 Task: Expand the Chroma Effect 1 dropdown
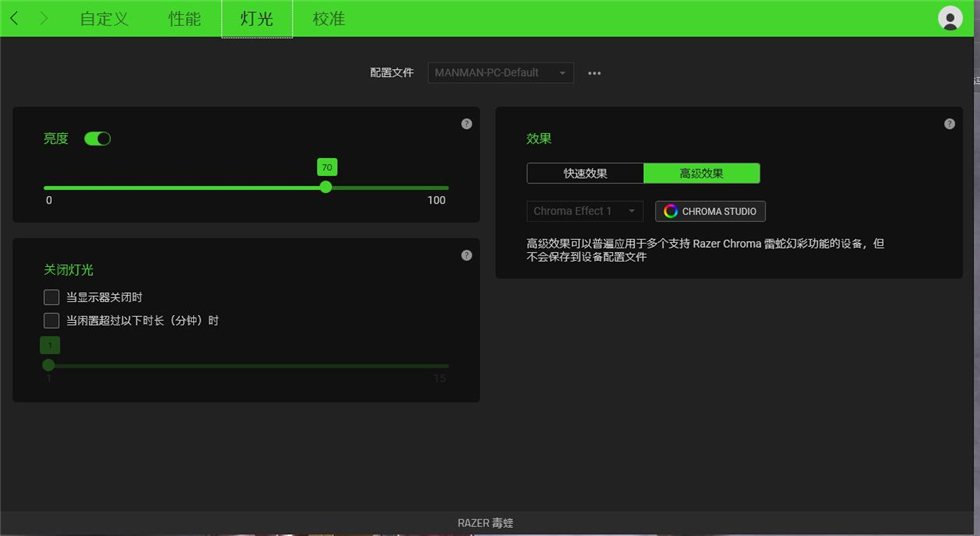pyautogui.click(x=584, y=211)
